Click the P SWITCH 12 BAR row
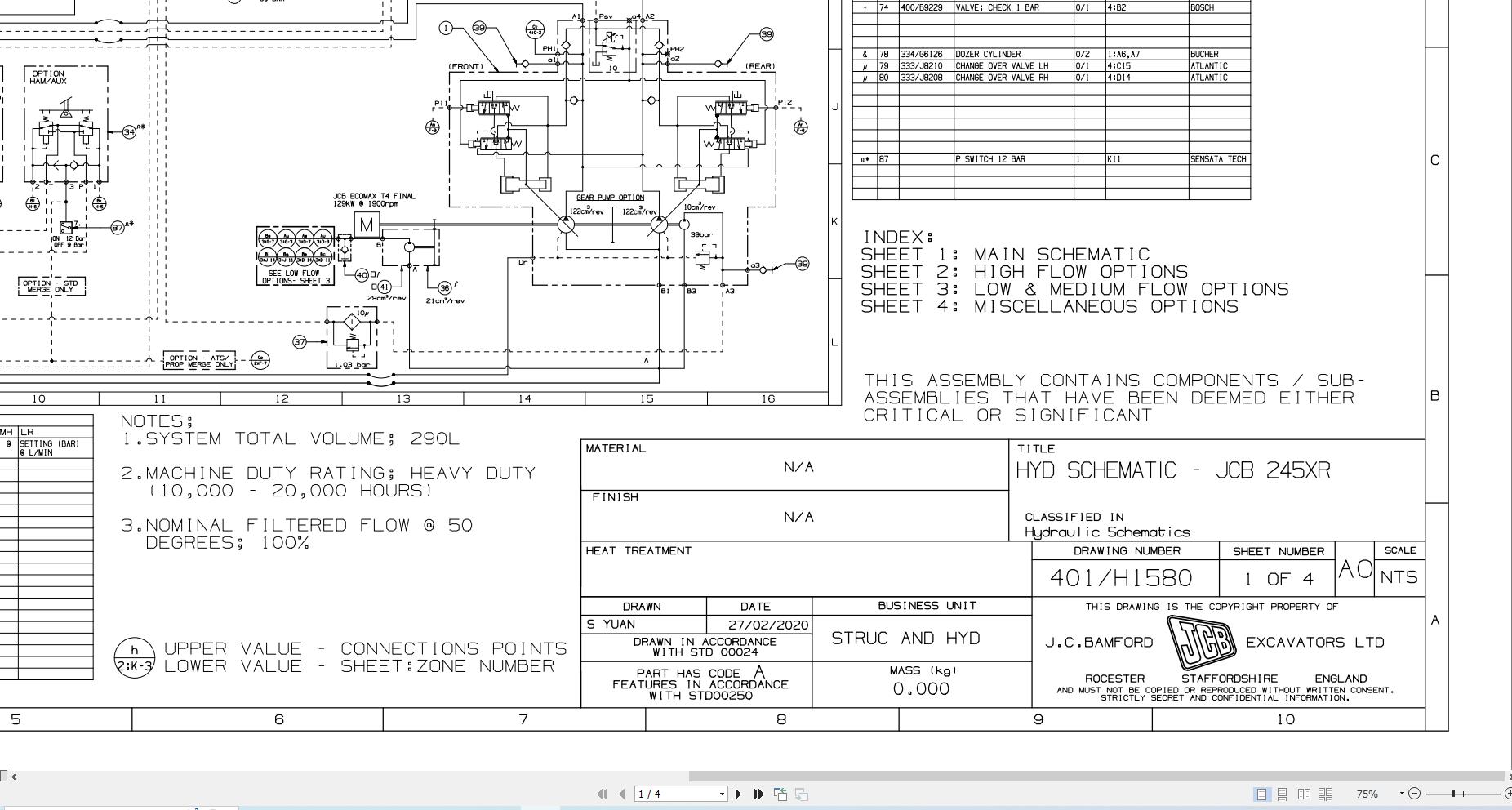This screenshot has width=1512, height=810. pos(1052,159)
